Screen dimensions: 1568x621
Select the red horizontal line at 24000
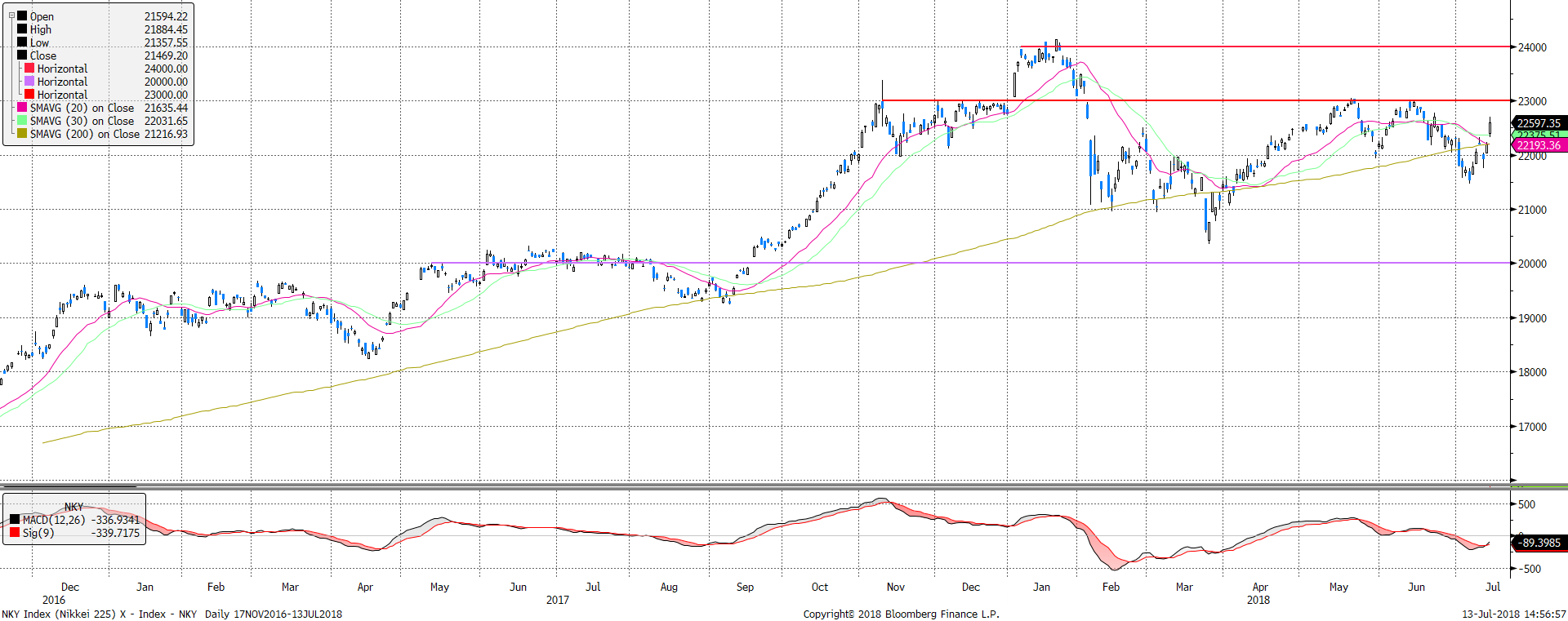1266,47
